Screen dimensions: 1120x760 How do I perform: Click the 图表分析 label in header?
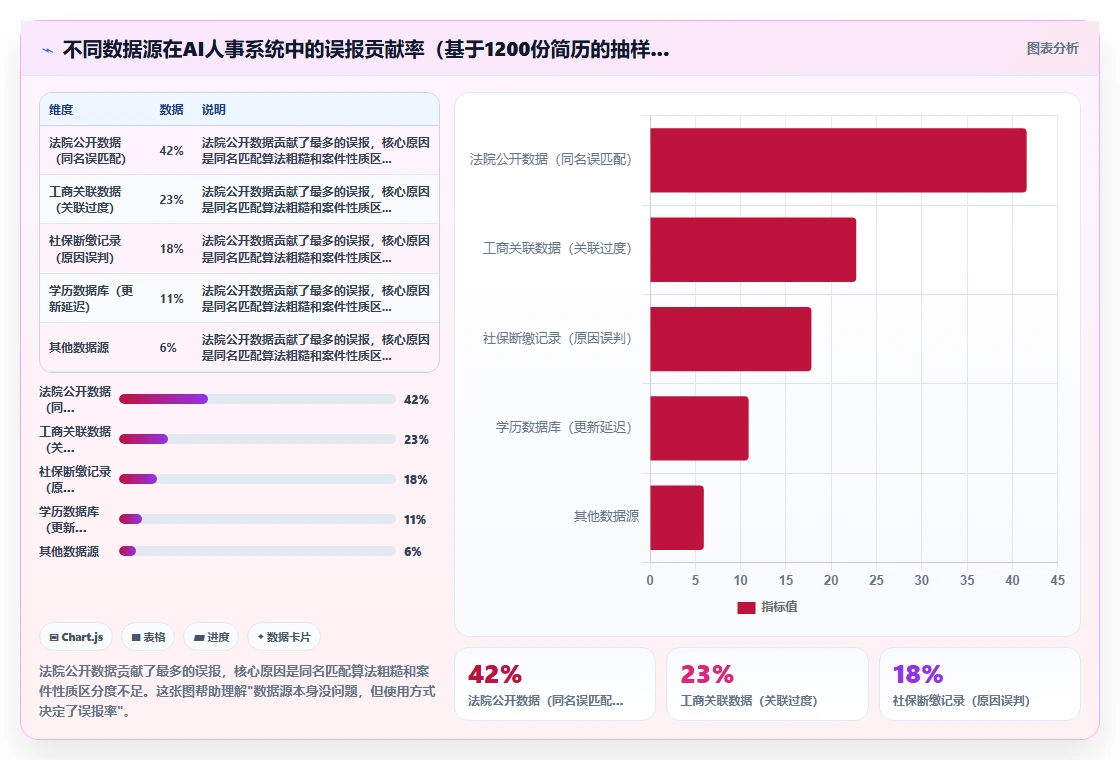[1052, 49]
